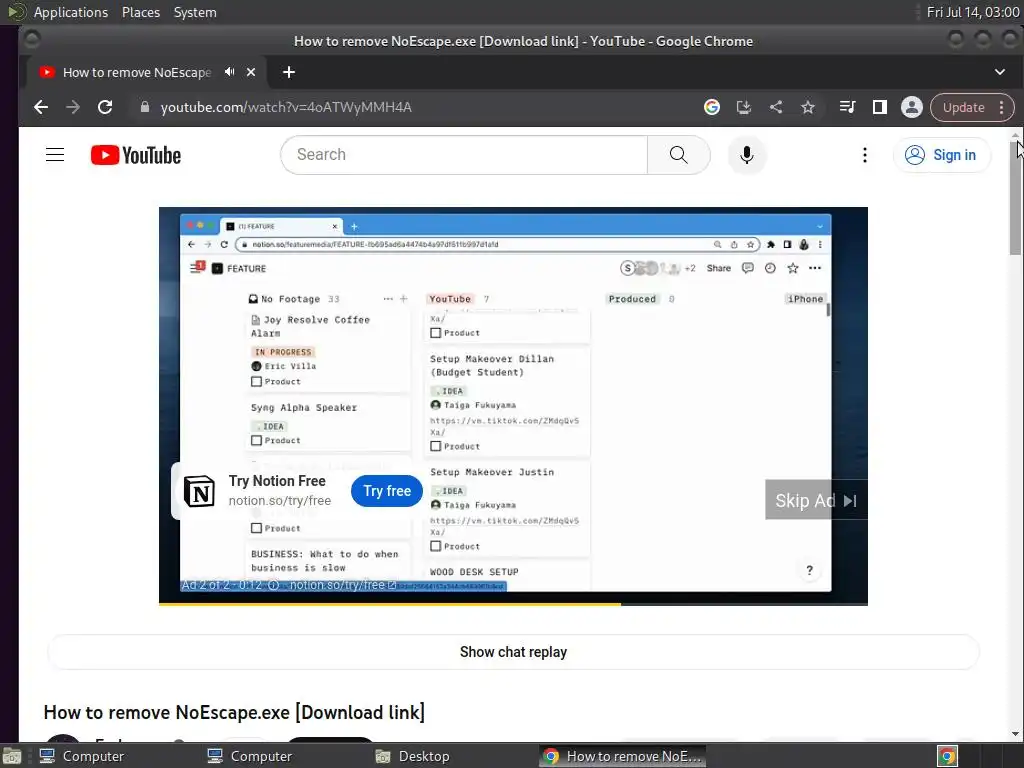
Task: Toggle the Chrome side panel icon
Action: [880, 107]
